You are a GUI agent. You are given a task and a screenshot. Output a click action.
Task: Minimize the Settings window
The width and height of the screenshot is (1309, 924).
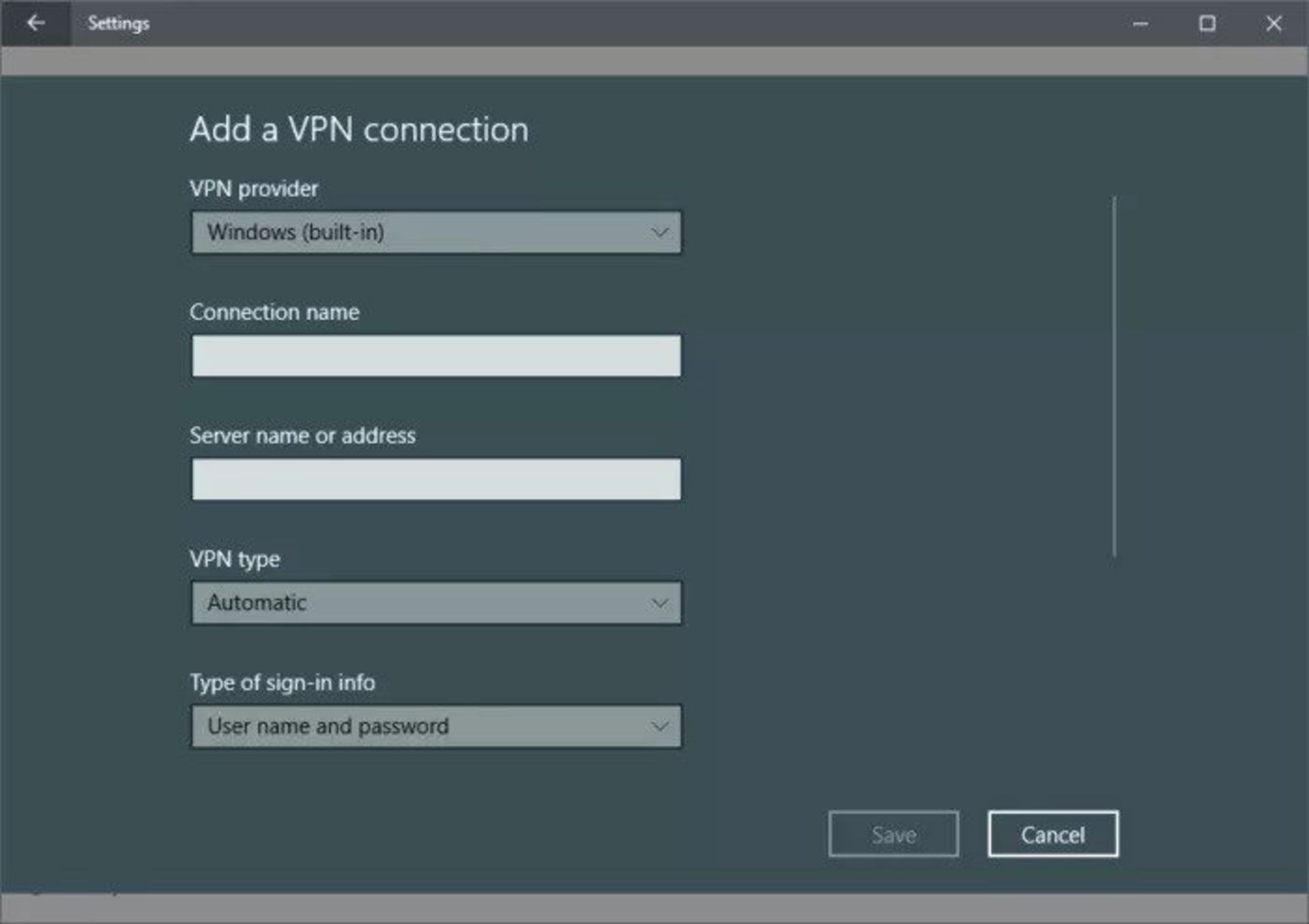[x=1140, y=24]
